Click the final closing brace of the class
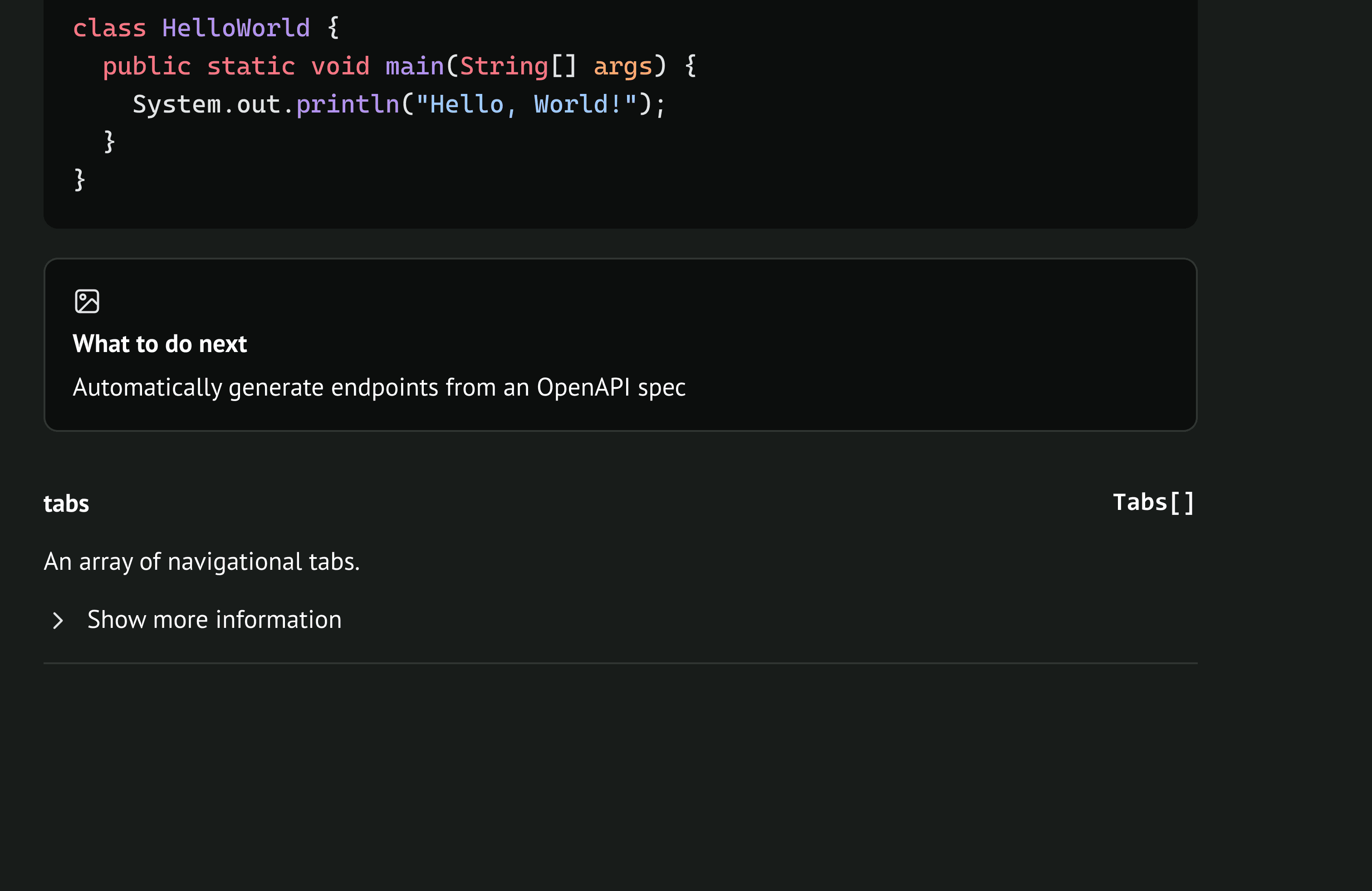The width and height of the screenshot is (1372, 891). point(80,180)
